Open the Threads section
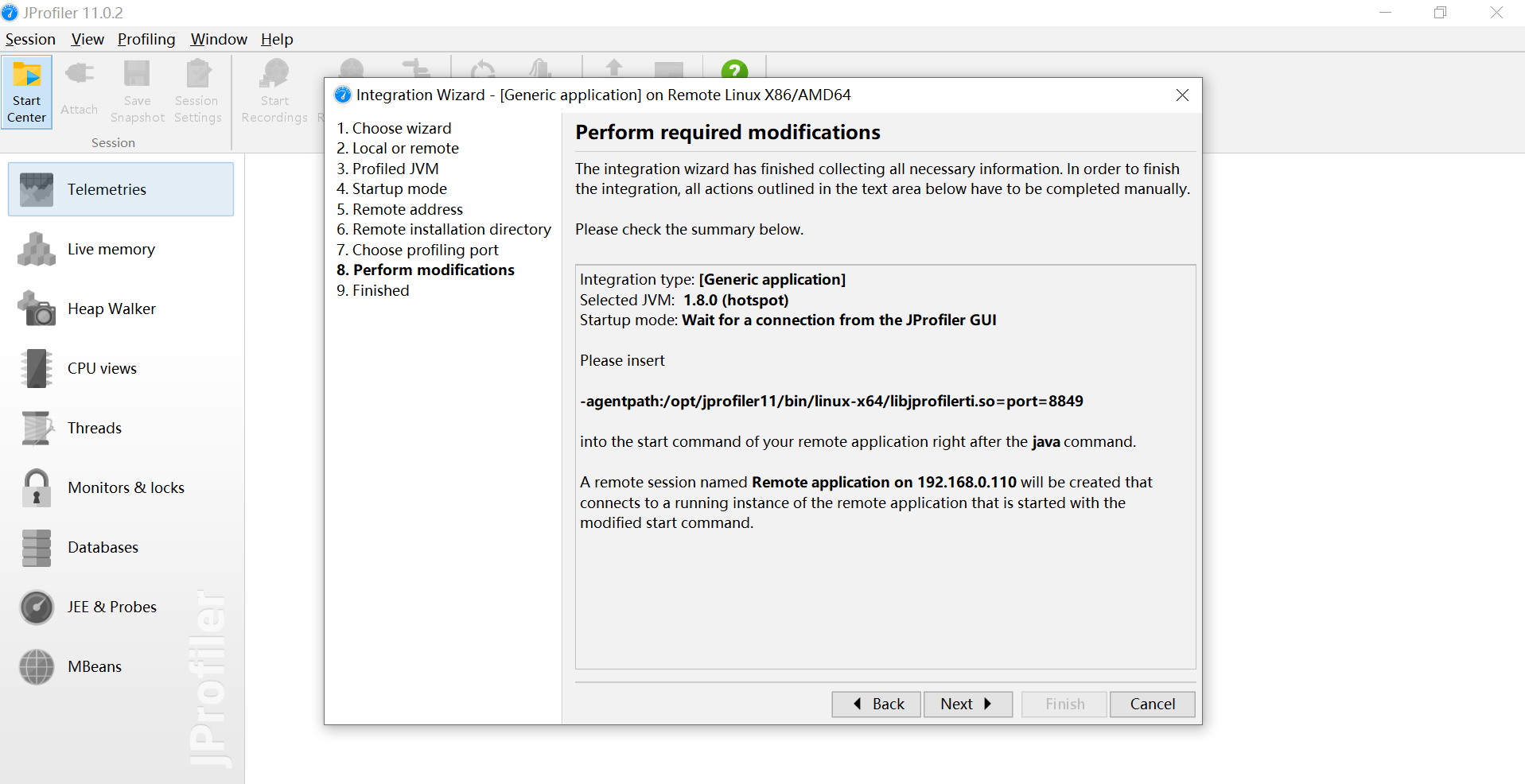 [121, 428]
